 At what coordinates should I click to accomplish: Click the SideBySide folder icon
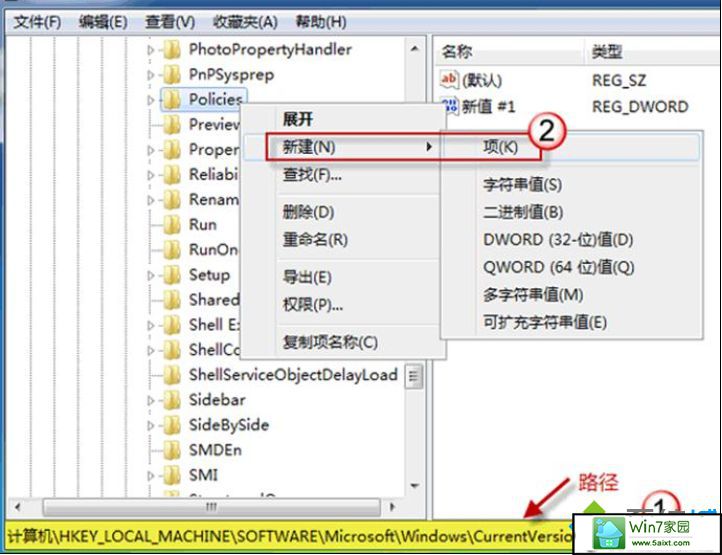[172, 425]
